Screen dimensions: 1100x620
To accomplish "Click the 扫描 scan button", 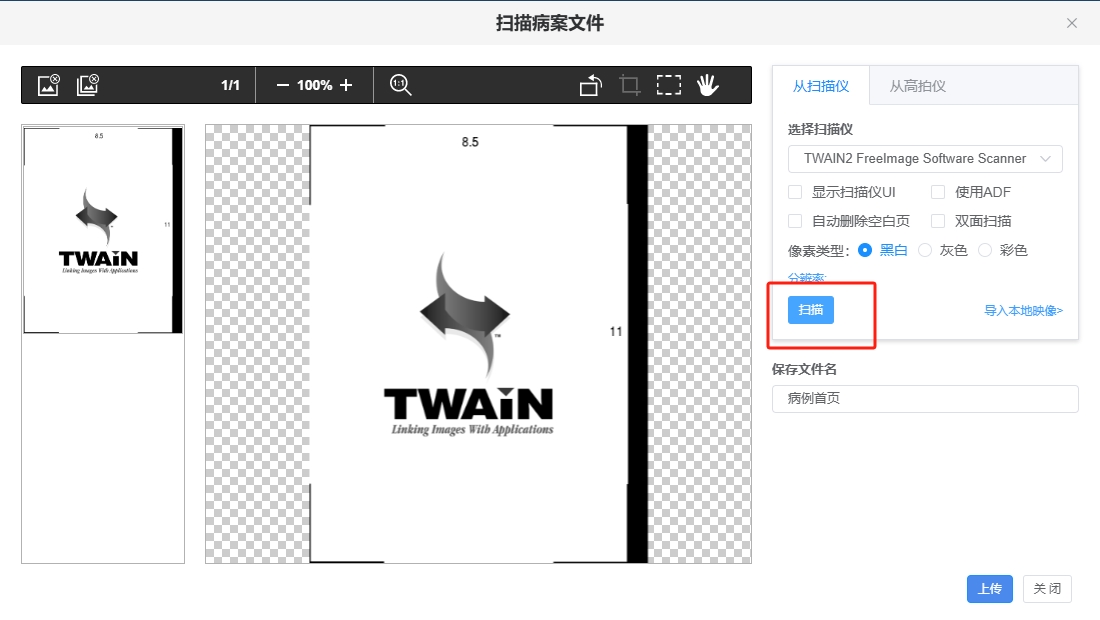I will [x=810, y=310].
